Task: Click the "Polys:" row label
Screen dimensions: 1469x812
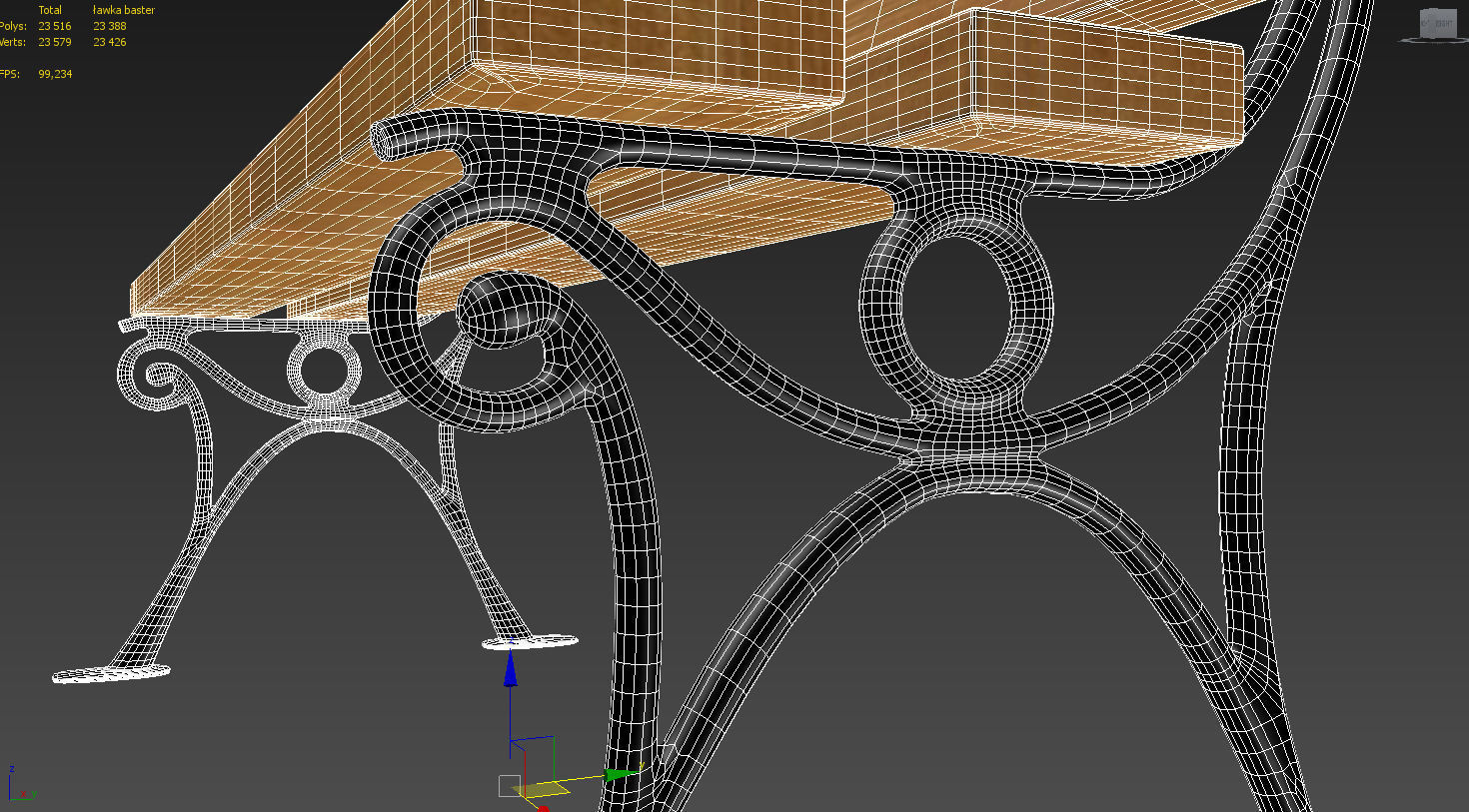Action: click(13, 26)
